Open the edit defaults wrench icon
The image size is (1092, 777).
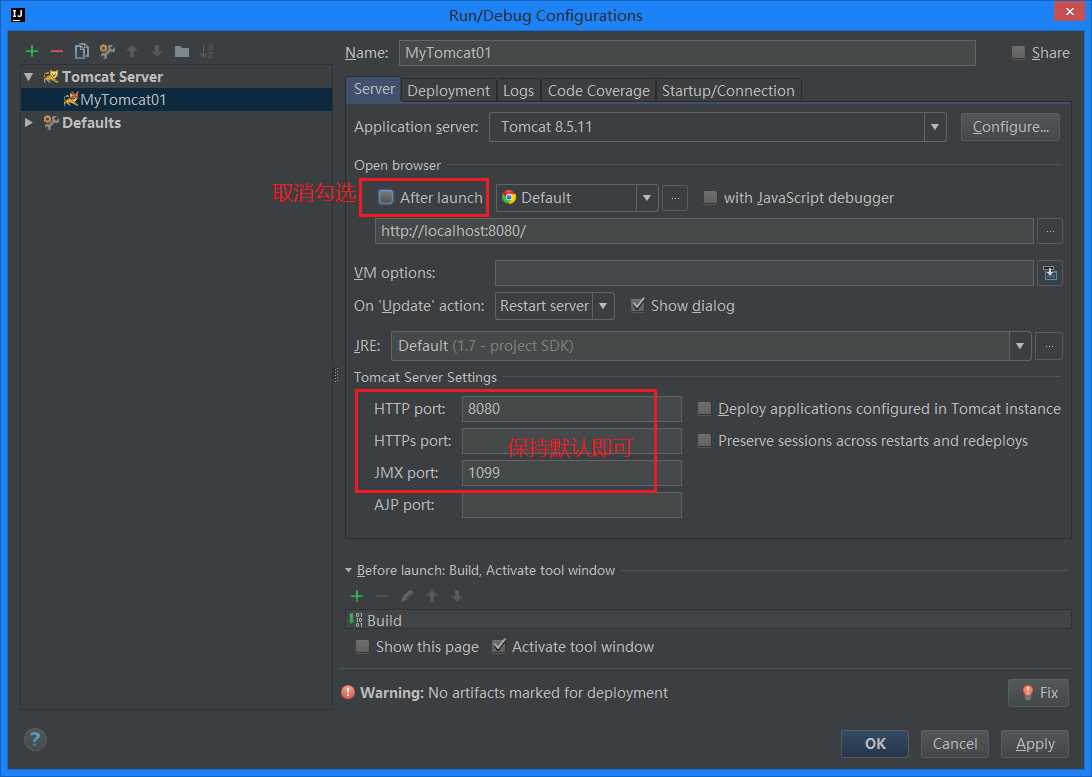tap(107, 51)
